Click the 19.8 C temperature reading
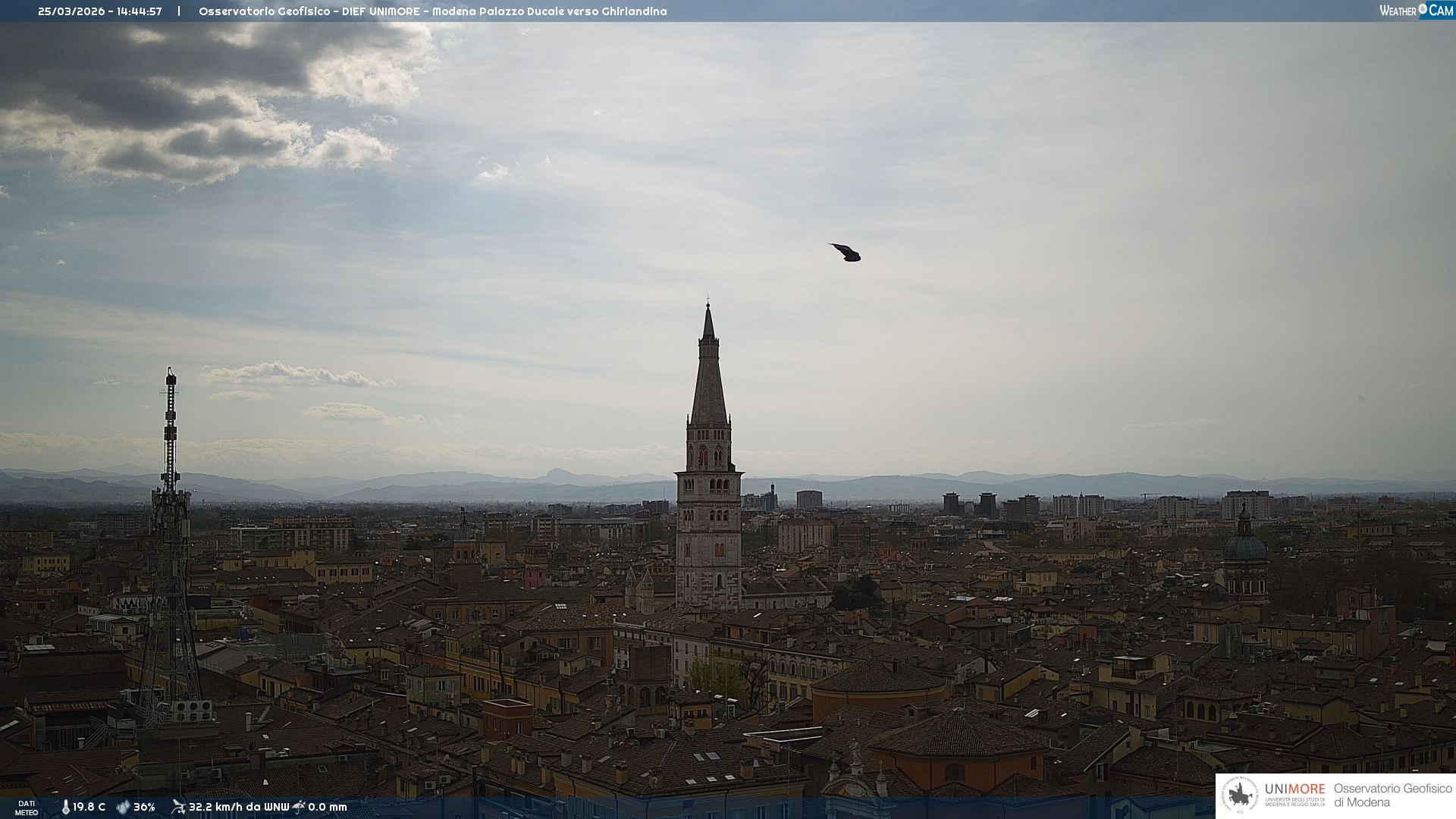 click(x=89, y=807)
